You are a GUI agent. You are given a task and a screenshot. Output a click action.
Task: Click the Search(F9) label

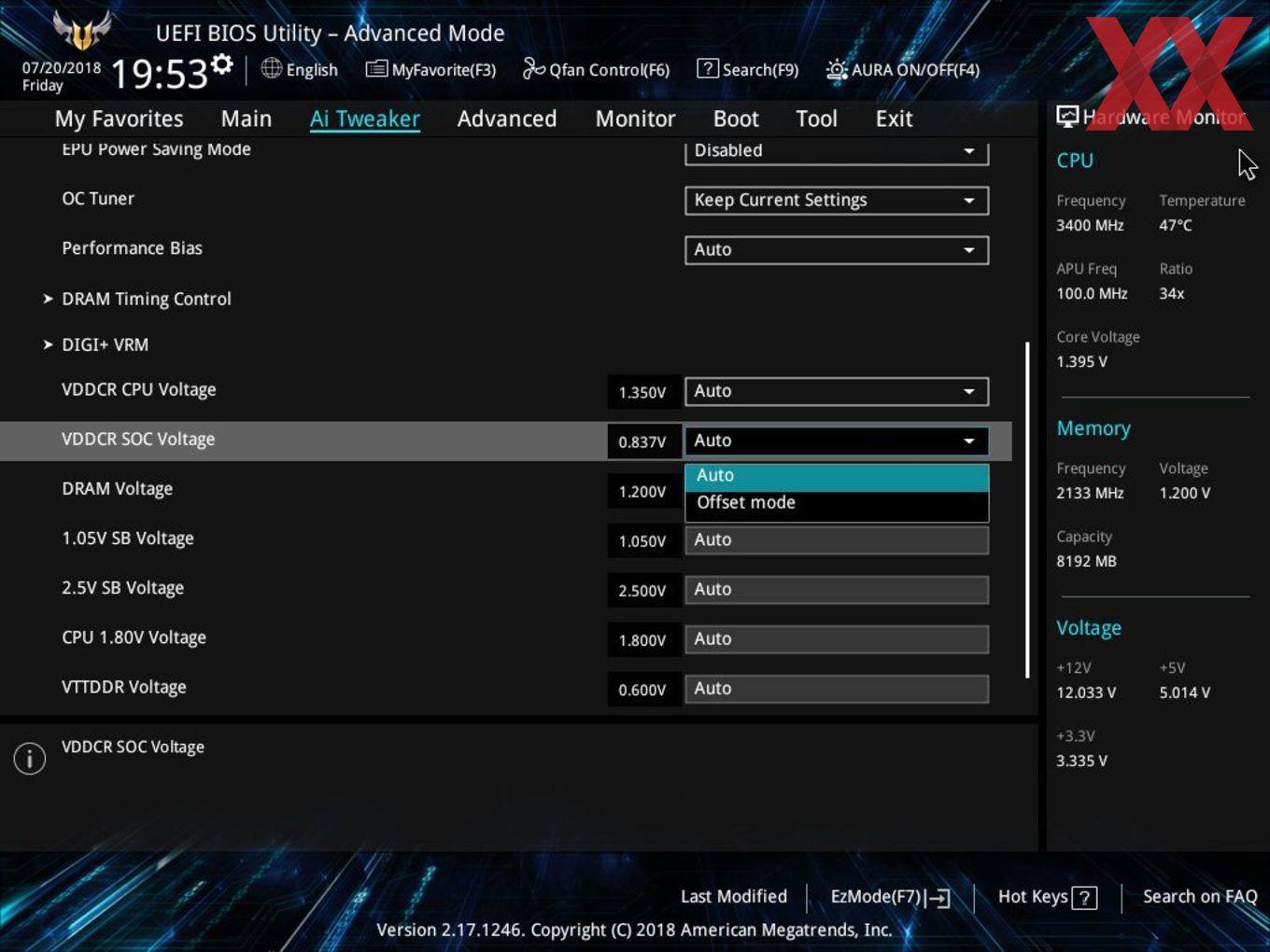(x=760, y=70)
